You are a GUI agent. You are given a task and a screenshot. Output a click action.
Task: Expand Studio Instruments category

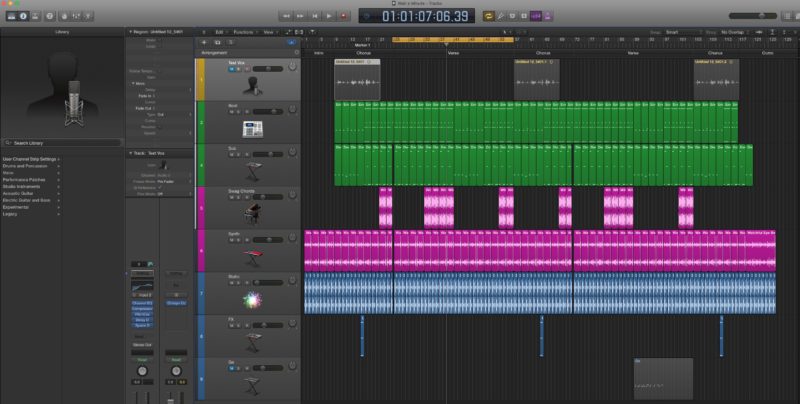(31, 187)
